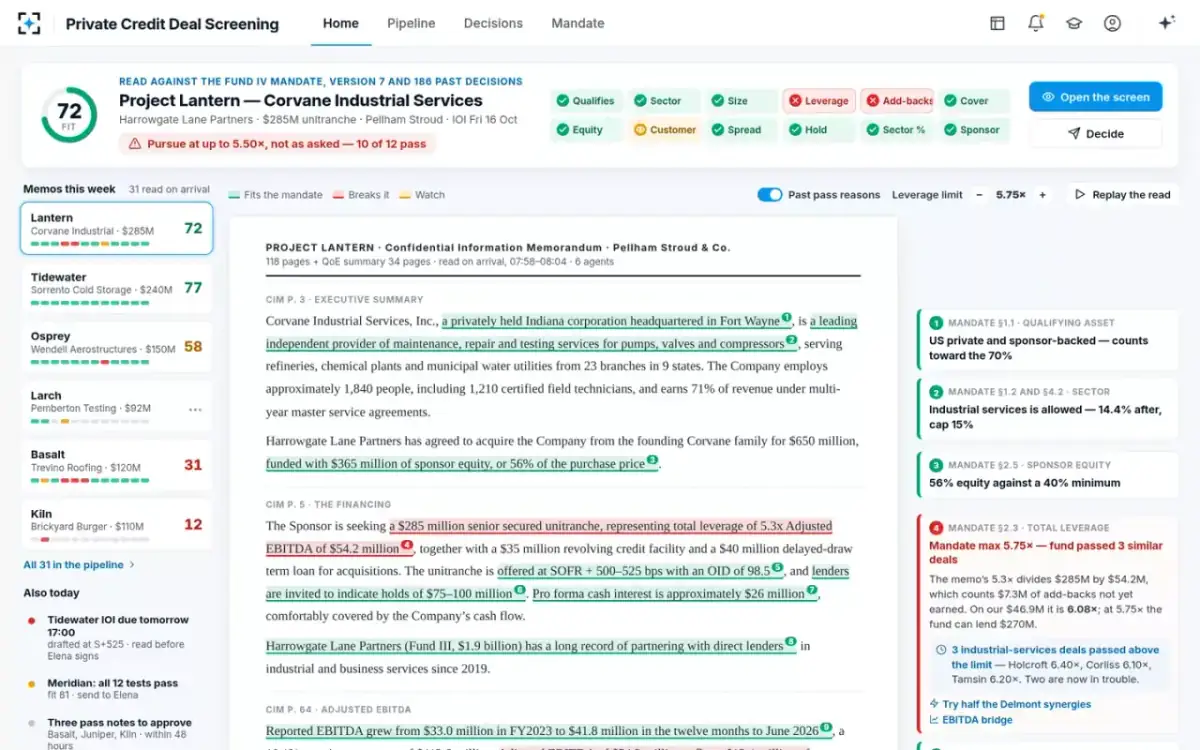Image resolution: width=1200 pixels, height=750 pixels.
Task: Decrease the leverage limit with minus
Action: (979, 195)
